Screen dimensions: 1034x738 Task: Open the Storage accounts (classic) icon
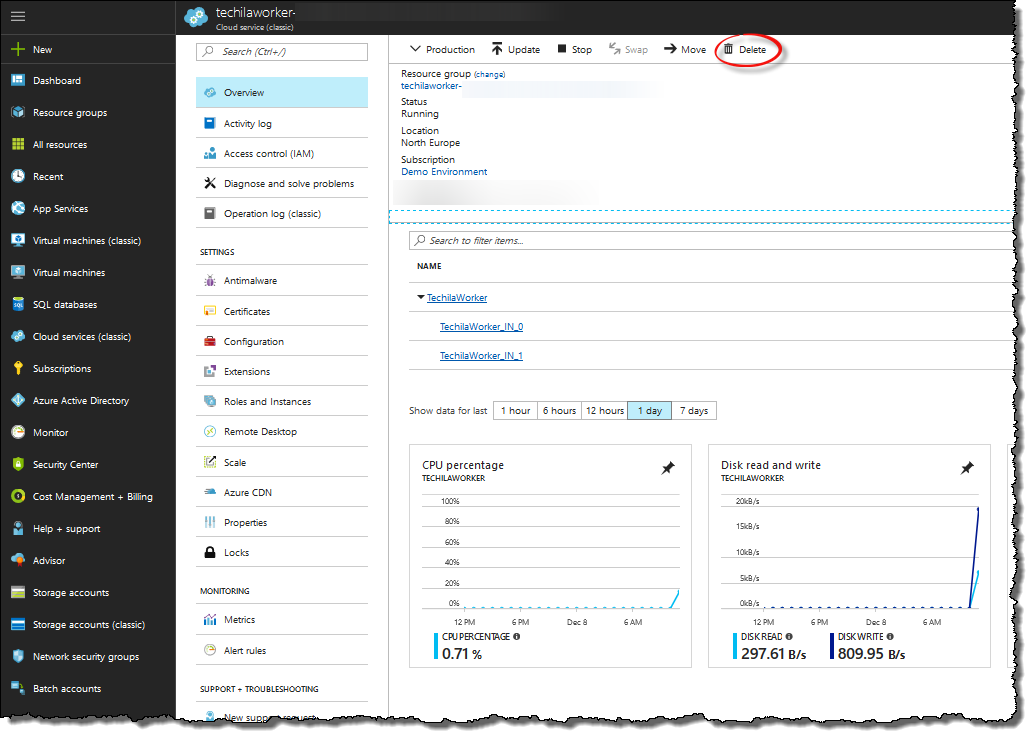(x=18, y=625)
